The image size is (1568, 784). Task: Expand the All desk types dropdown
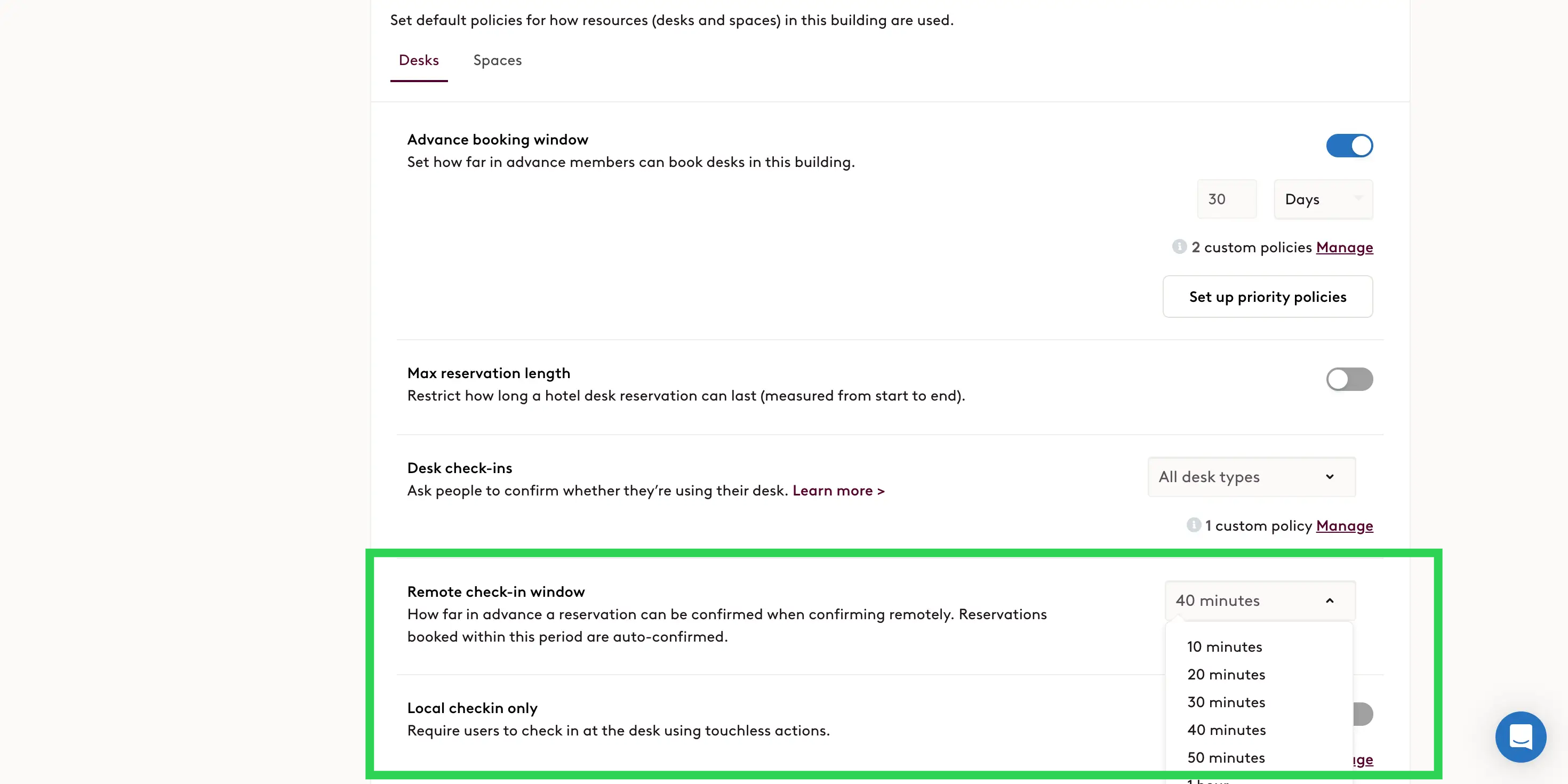tap(1251, 477)
